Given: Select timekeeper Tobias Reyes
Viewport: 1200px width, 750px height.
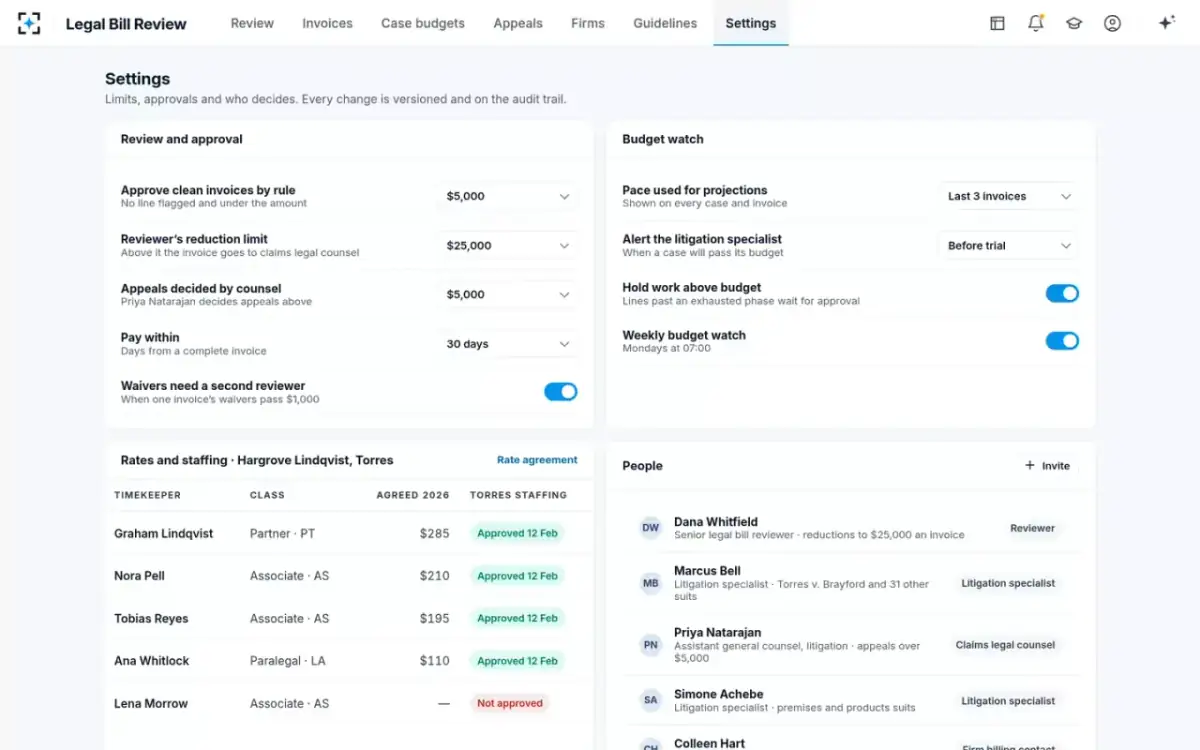Looking at the screenshot, I should pos(151,619).
